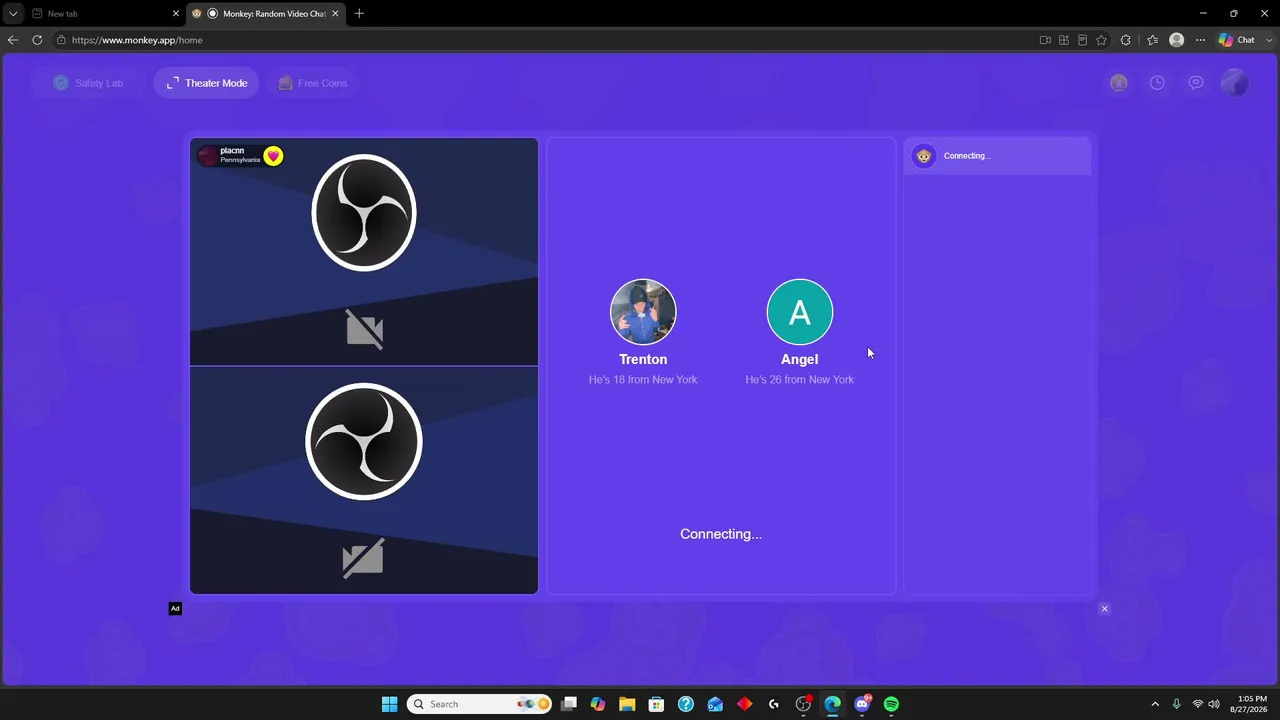Click the camera-off icon in bottom video
The width and height of the screenshot is (1280, 720).
(x=363, y=558)
